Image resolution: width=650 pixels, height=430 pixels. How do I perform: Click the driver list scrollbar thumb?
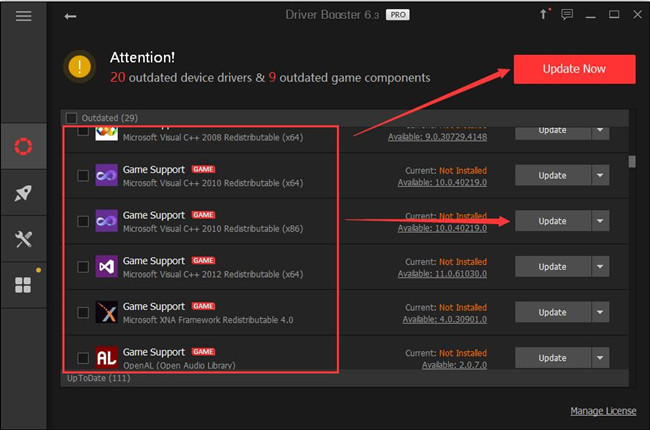(x=632, y=161)
